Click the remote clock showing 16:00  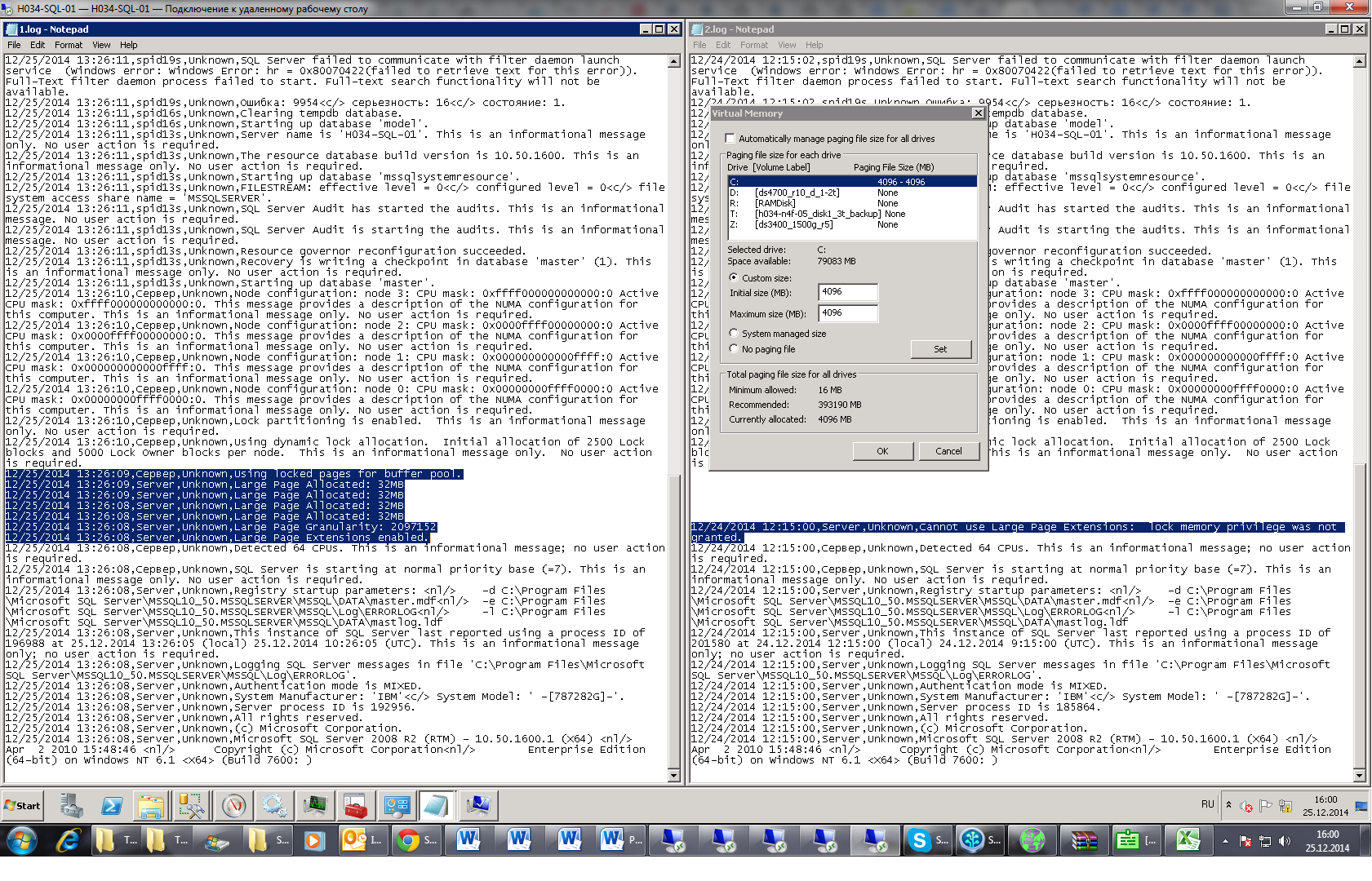pyautogui.click(x=1325, y=806)
